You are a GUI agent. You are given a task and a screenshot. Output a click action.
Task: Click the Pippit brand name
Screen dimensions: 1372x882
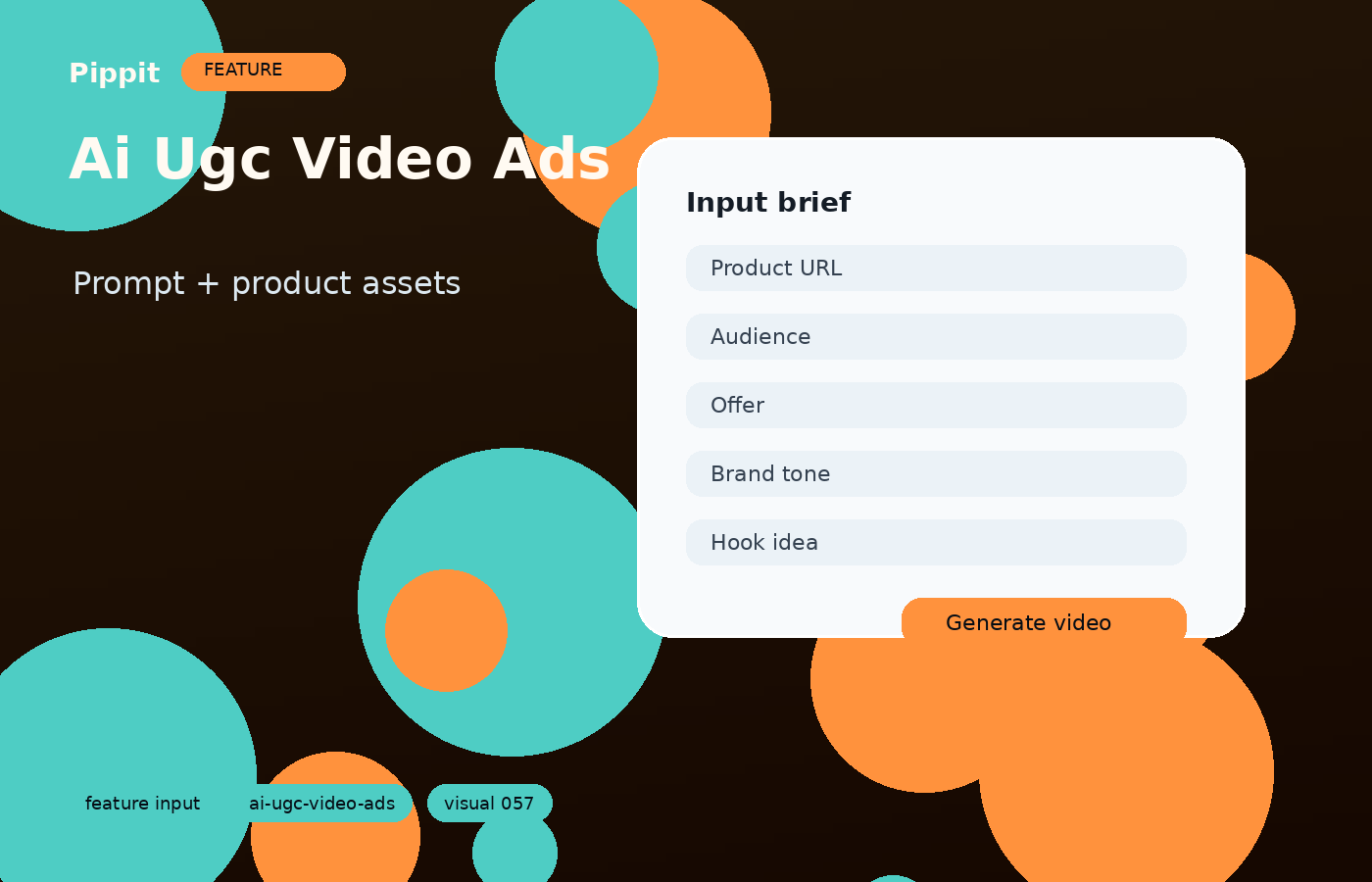[114, 73]
